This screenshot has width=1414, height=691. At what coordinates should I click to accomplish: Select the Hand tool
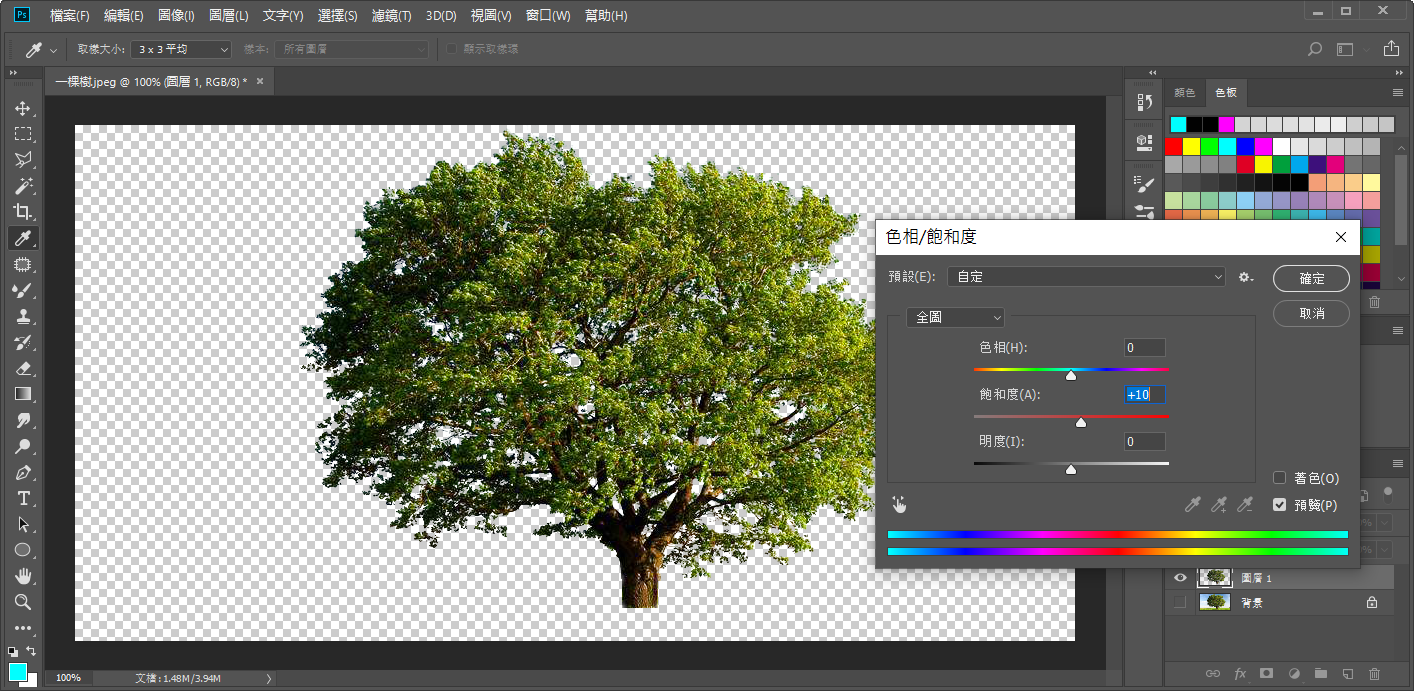click(22, 576)
